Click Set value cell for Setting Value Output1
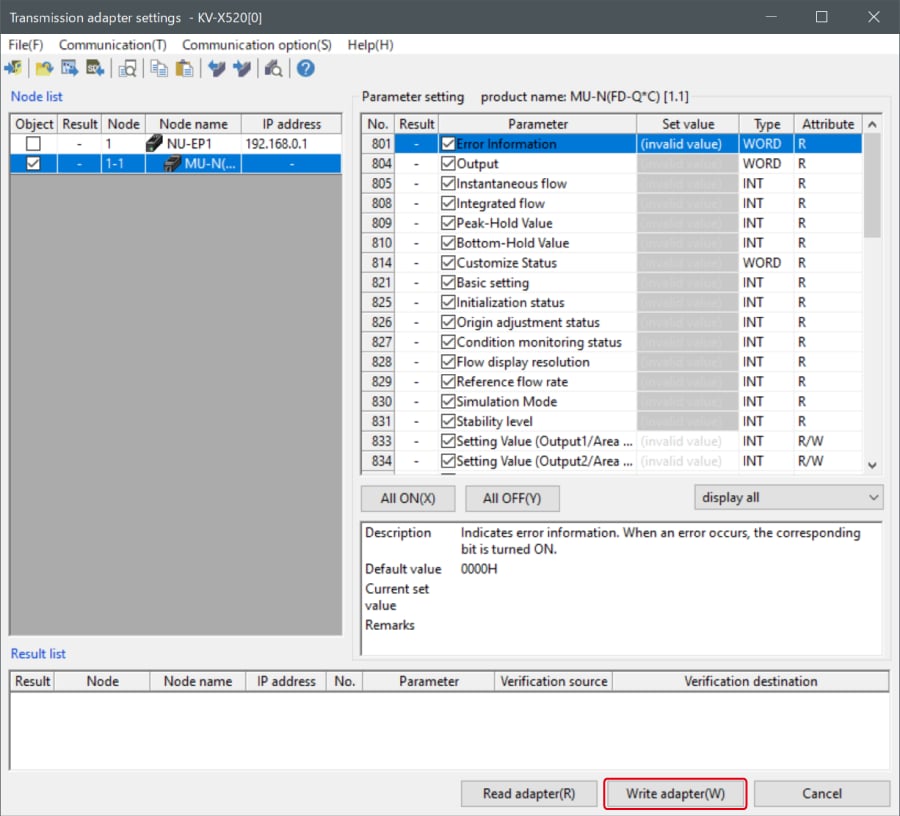The width and height of the screenshot is (900, 816). point(687,441)
